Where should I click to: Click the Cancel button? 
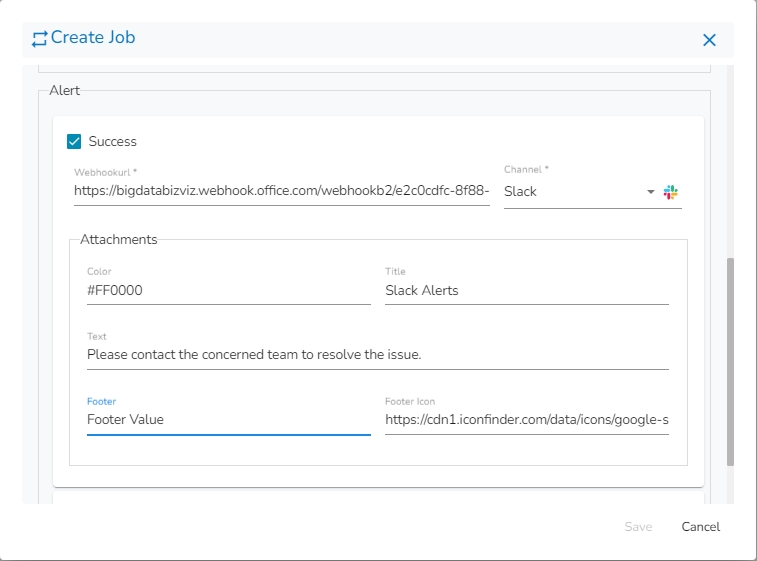pyautogui.click(x=700, y=527)
